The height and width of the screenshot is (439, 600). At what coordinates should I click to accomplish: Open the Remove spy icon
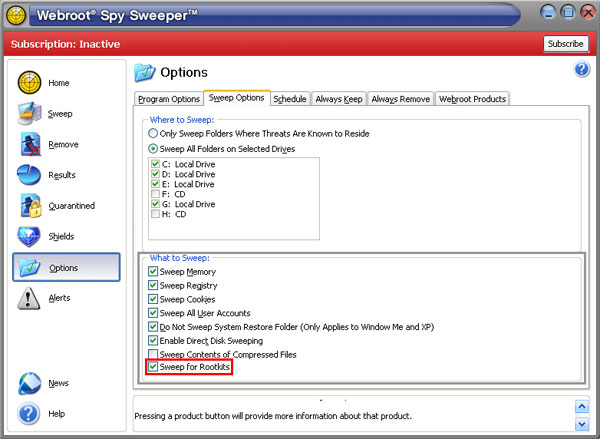(x=30, y=144)
